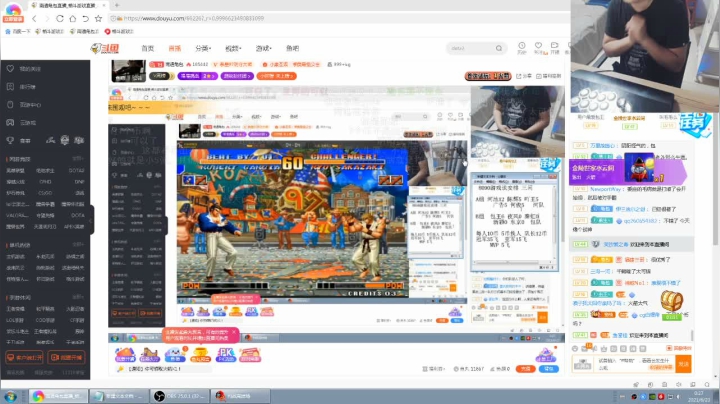The width and height of the screenshot is (720, 404).
Task: Open the first gift icon below player
Action: click(125, 354)
